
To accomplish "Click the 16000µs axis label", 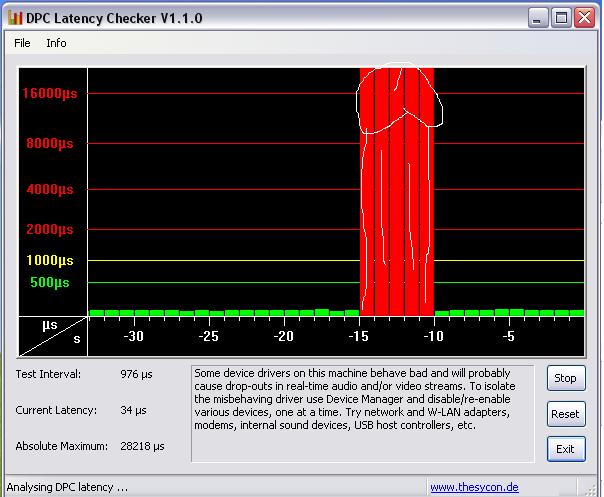I will point(50,93).
